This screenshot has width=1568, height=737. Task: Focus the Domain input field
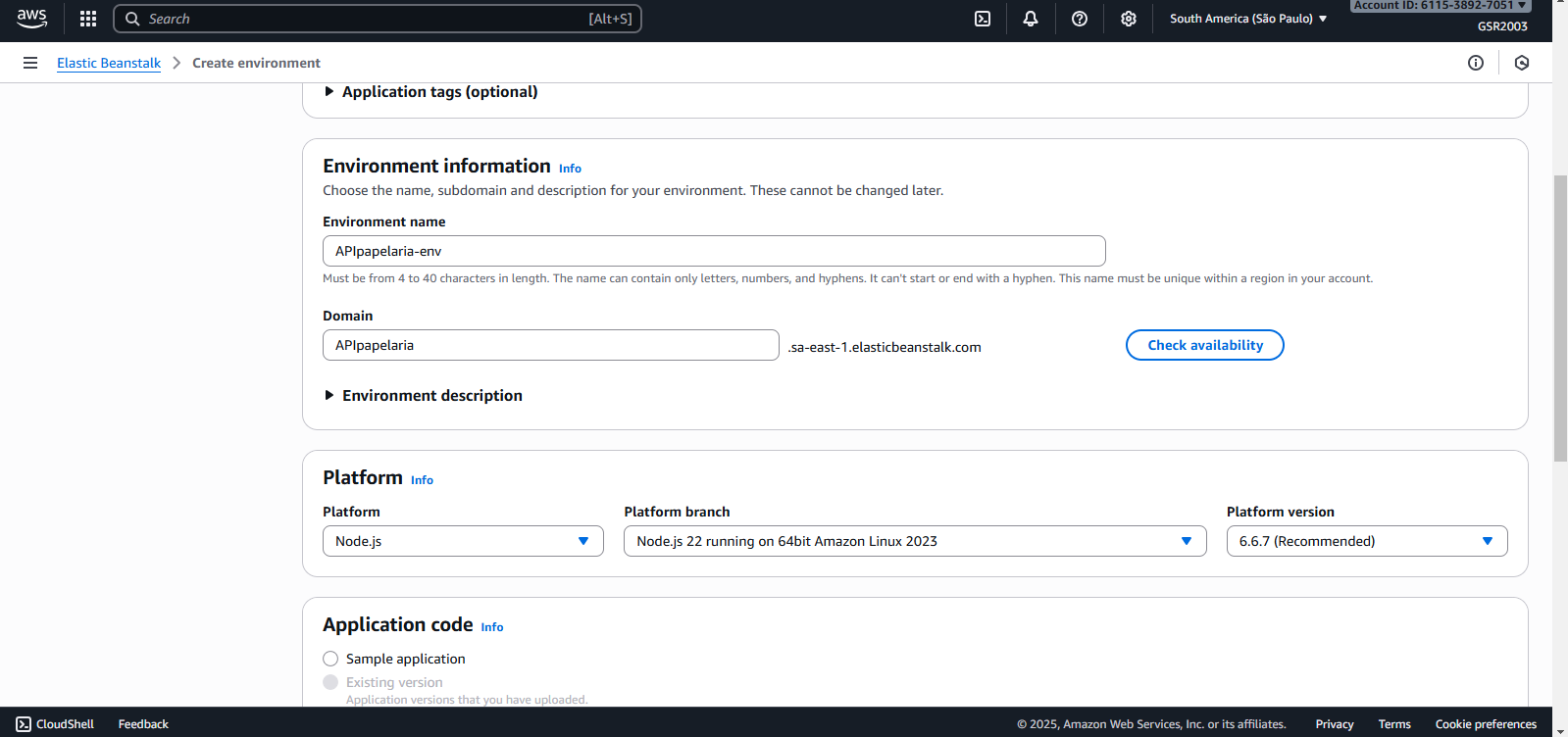(x=551, y=345)
